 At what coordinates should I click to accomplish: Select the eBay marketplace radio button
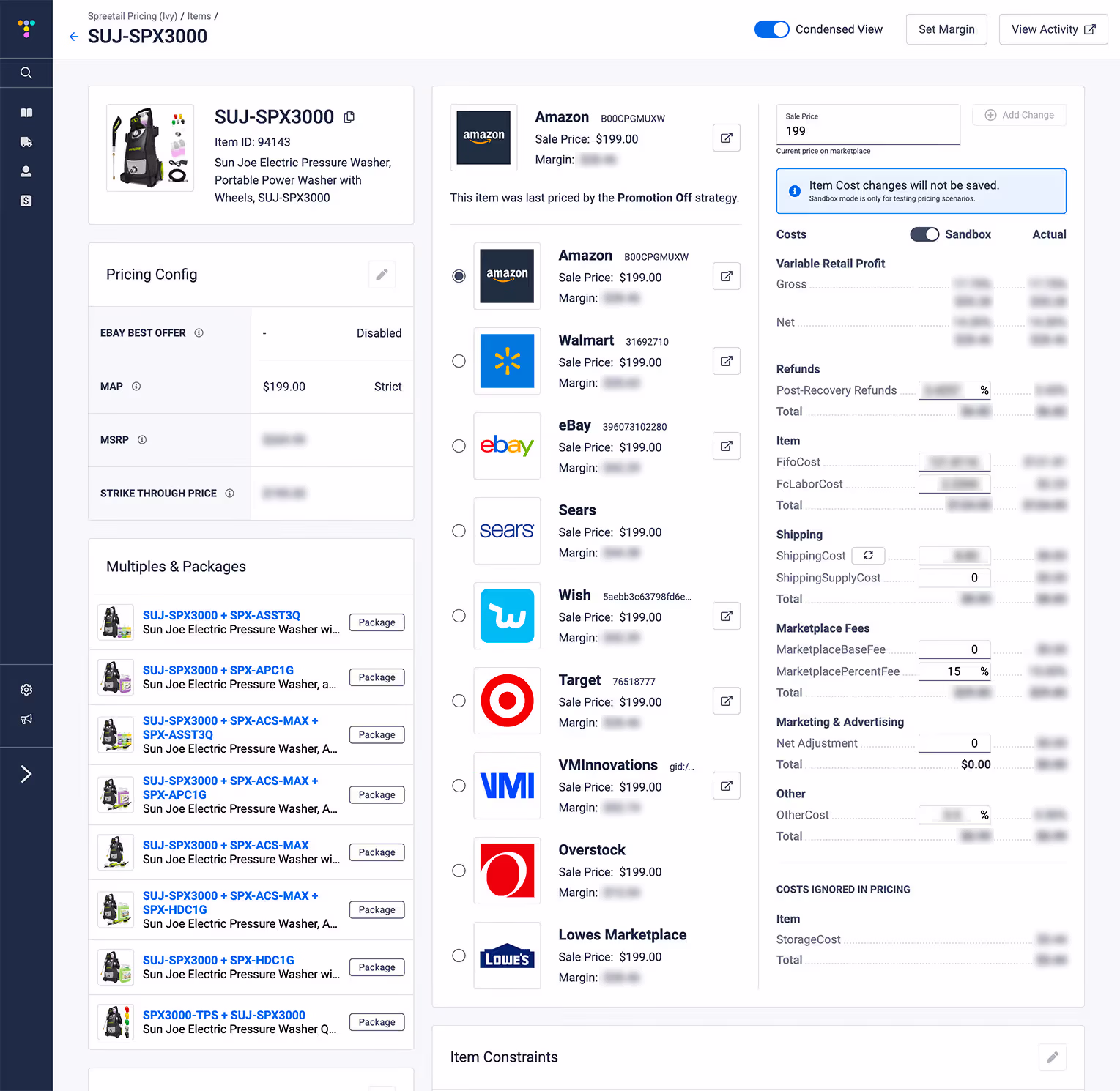click(x=459, y=446)
